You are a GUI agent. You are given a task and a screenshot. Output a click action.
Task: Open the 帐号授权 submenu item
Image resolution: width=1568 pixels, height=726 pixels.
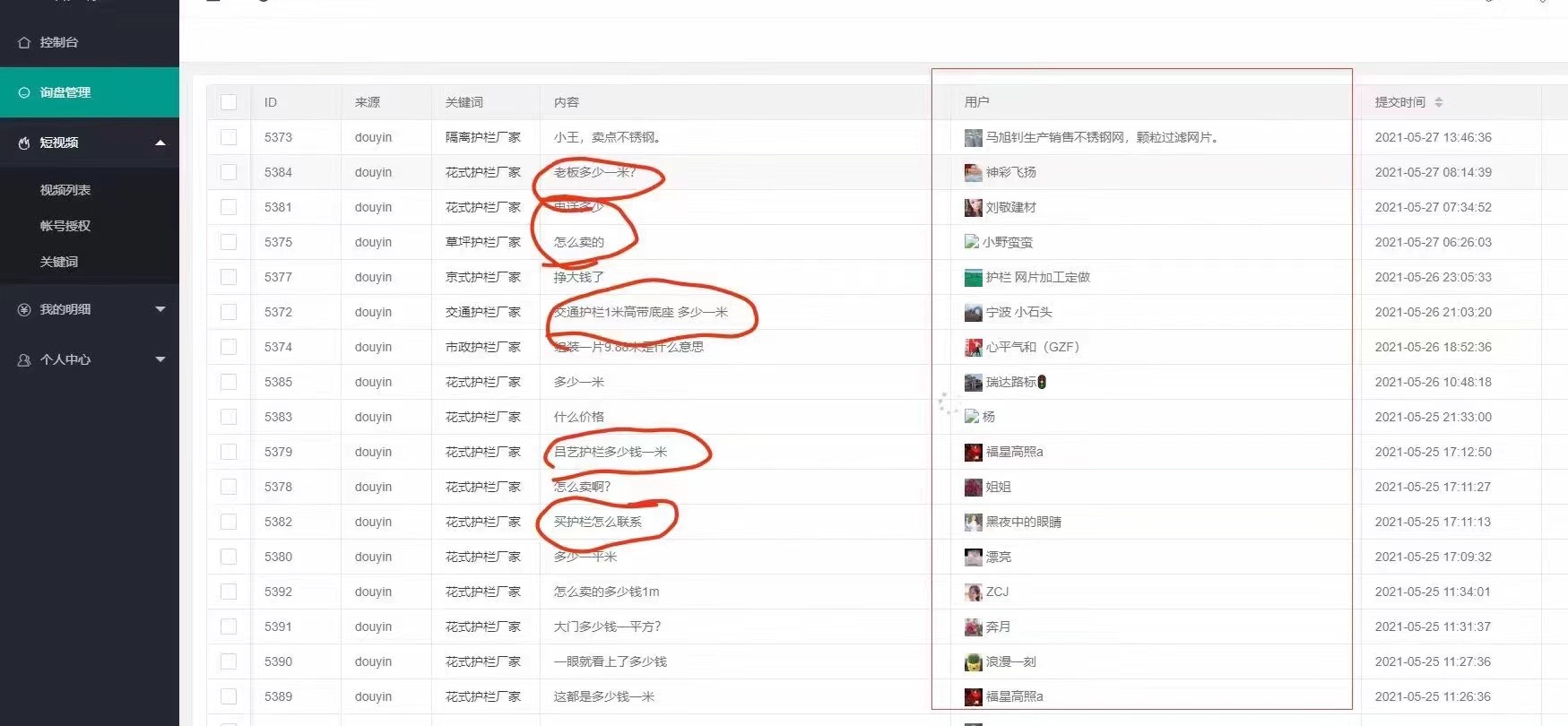[x=65, y=226]
